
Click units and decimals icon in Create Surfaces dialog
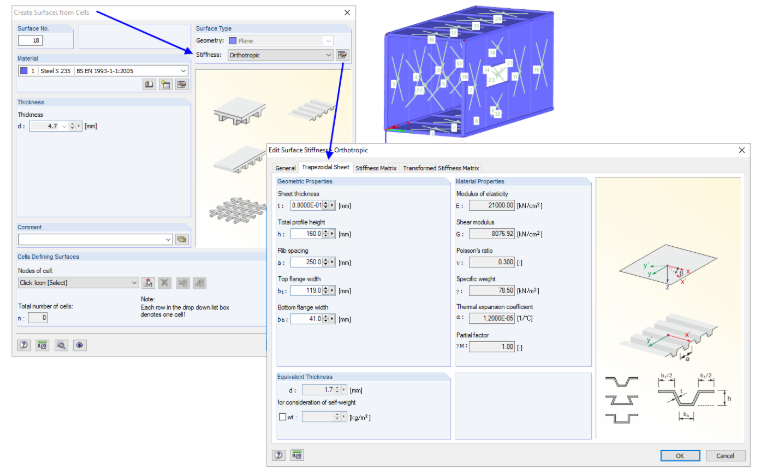pyautogui.click(x=42, y=345)
